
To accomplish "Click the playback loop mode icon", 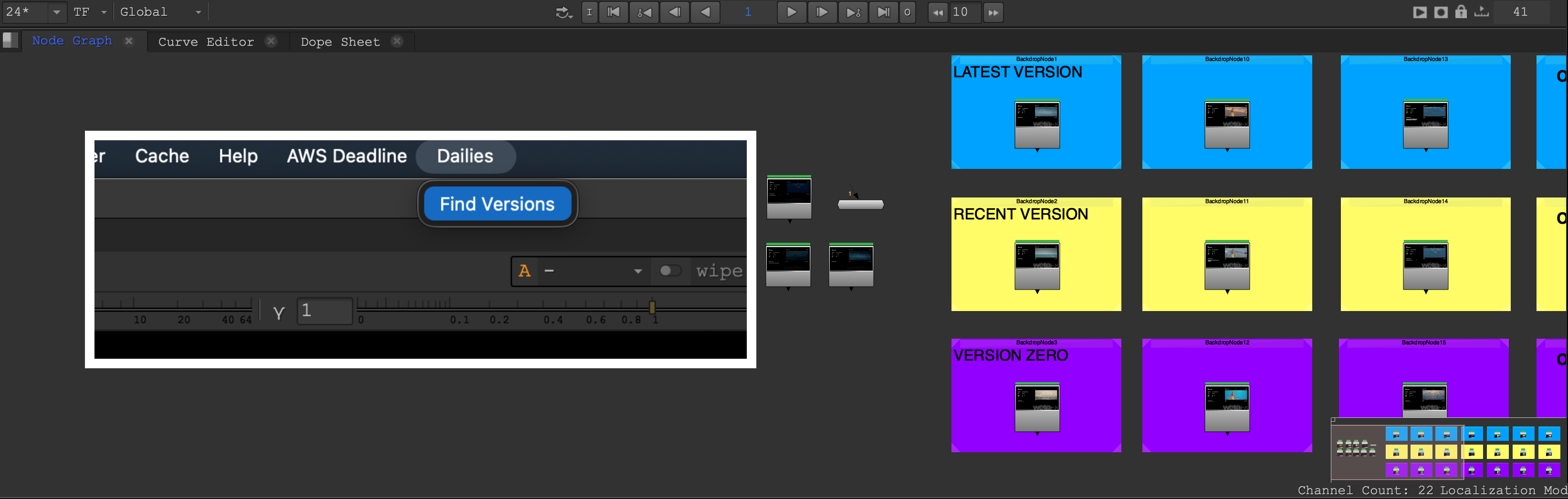I will click(564, 12).
